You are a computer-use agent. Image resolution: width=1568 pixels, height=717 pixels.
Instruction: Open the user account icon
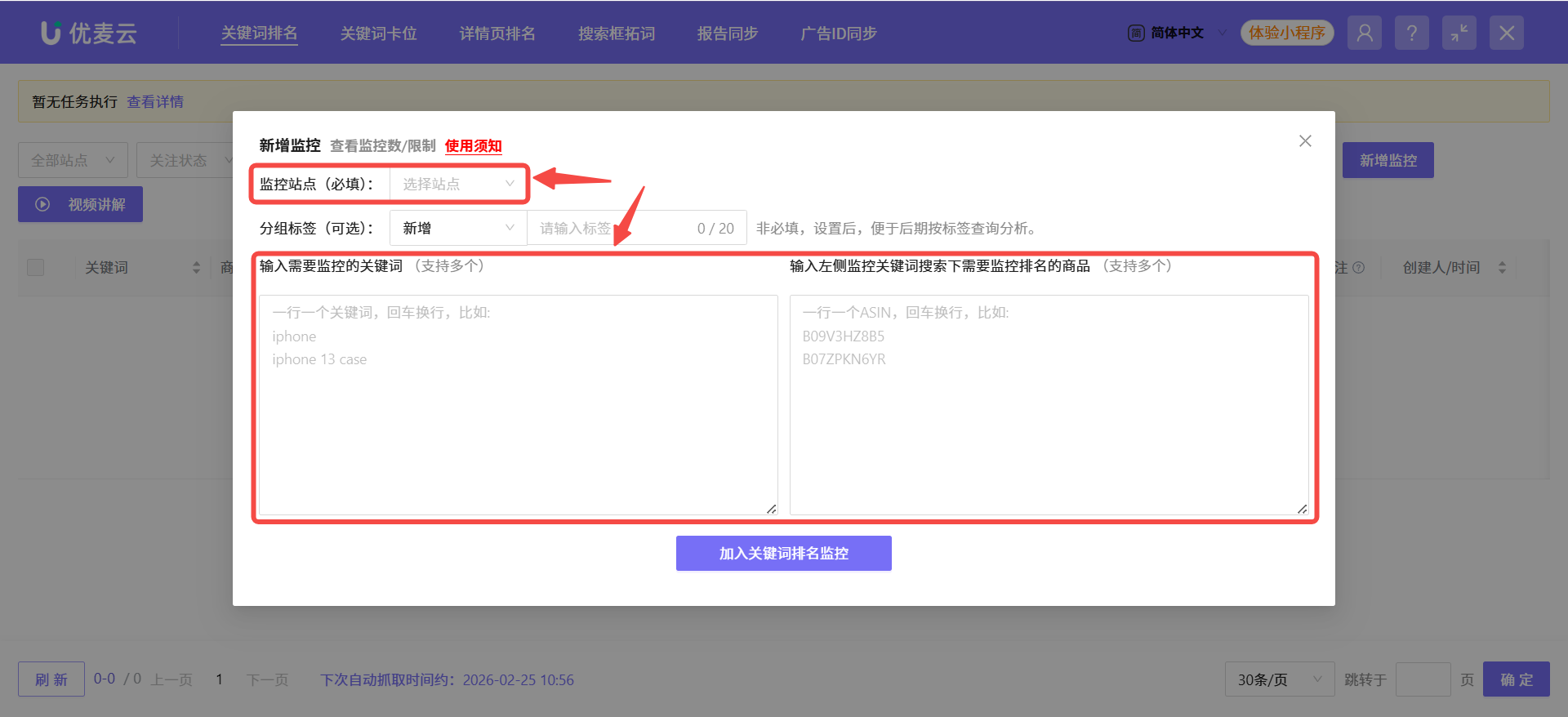tap(1365, 33)
